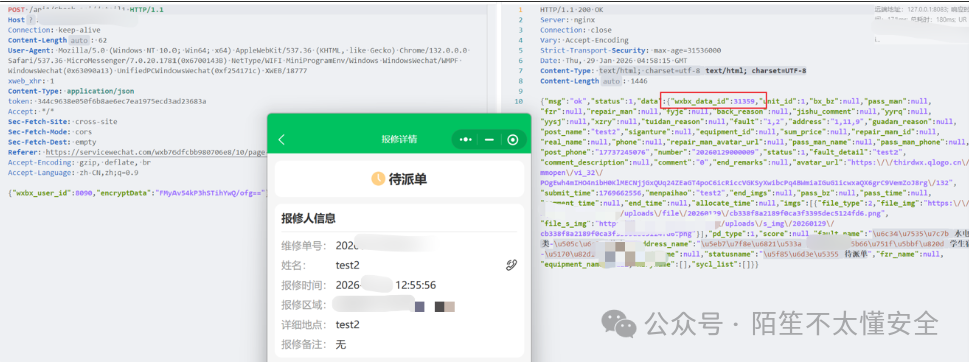Viewport: 969px width, 362px height.
Task: Click the Connection: close response header
Action: tap(576, 30)
